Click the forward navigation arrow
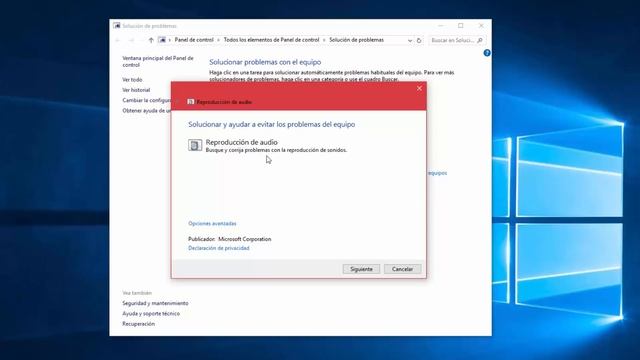640x360 pixels. (x=131, y=40)
